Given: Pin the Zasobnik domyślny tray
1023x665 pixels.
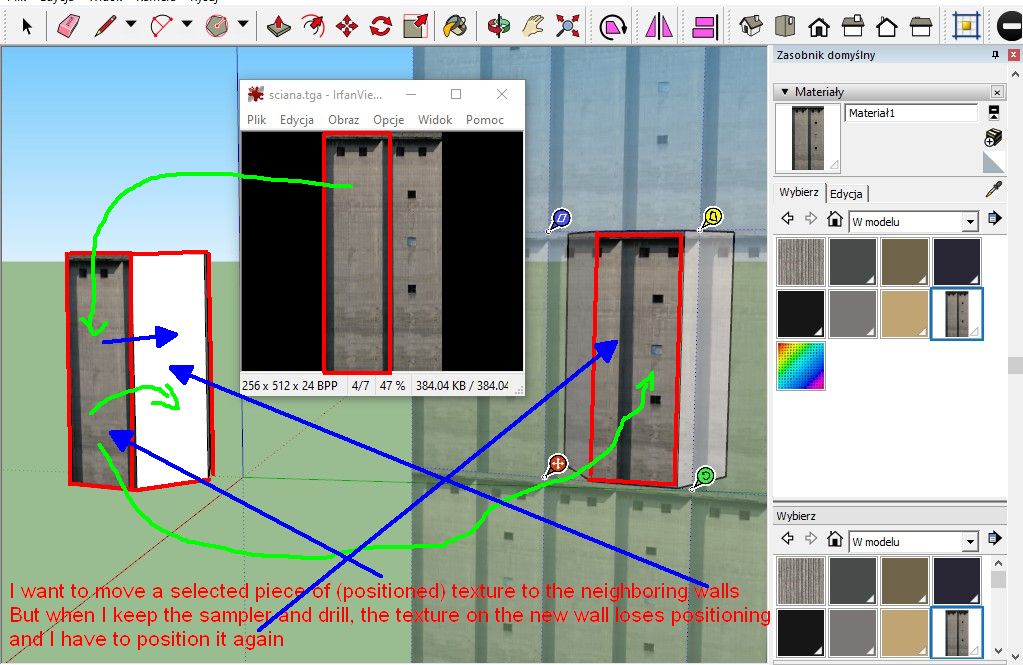Looking at the screenshot, I should pyautogui.click(x=995, y=55).
